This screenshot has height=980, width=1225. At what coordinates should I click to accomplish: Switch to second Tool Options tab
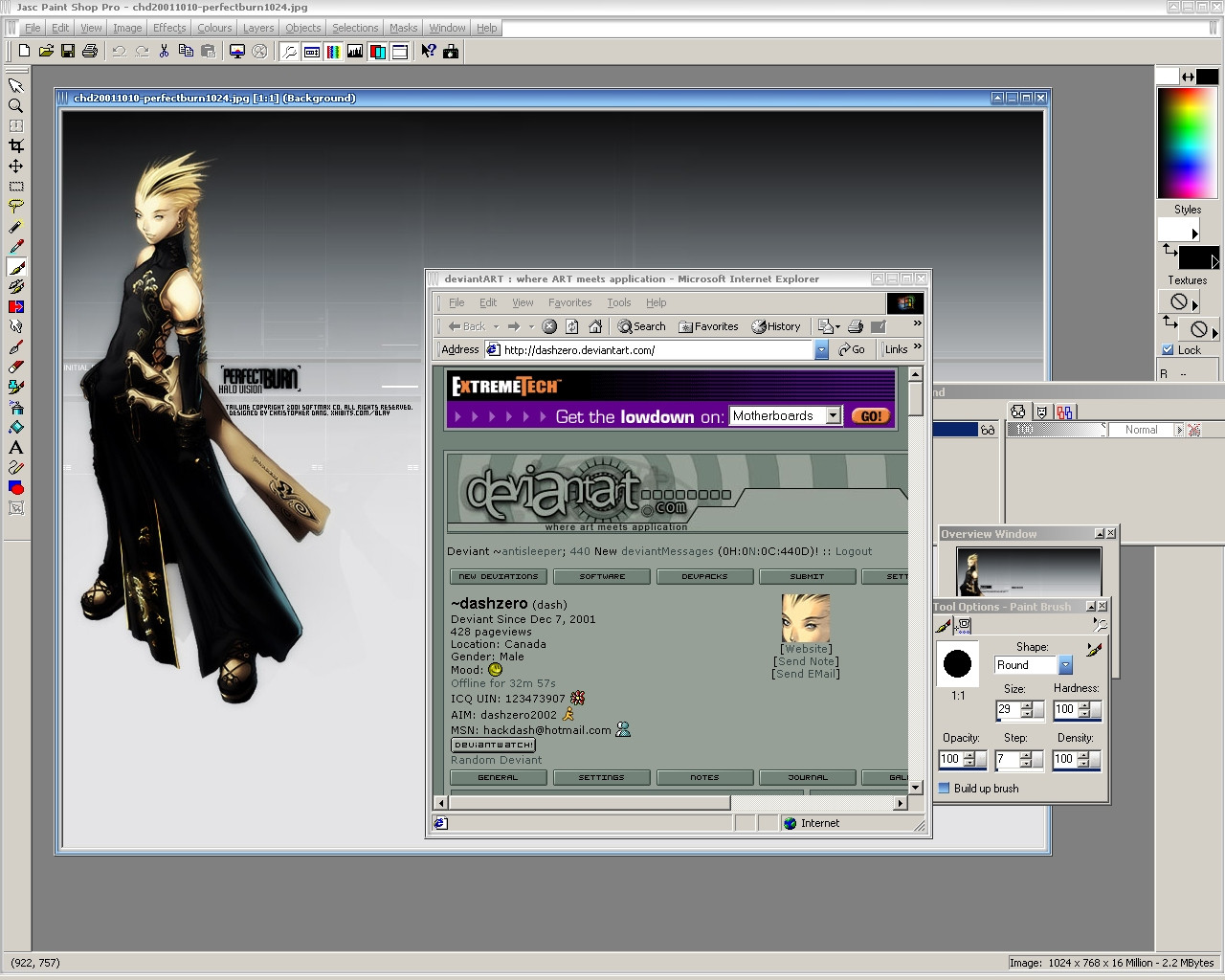(x=964, y=625)
